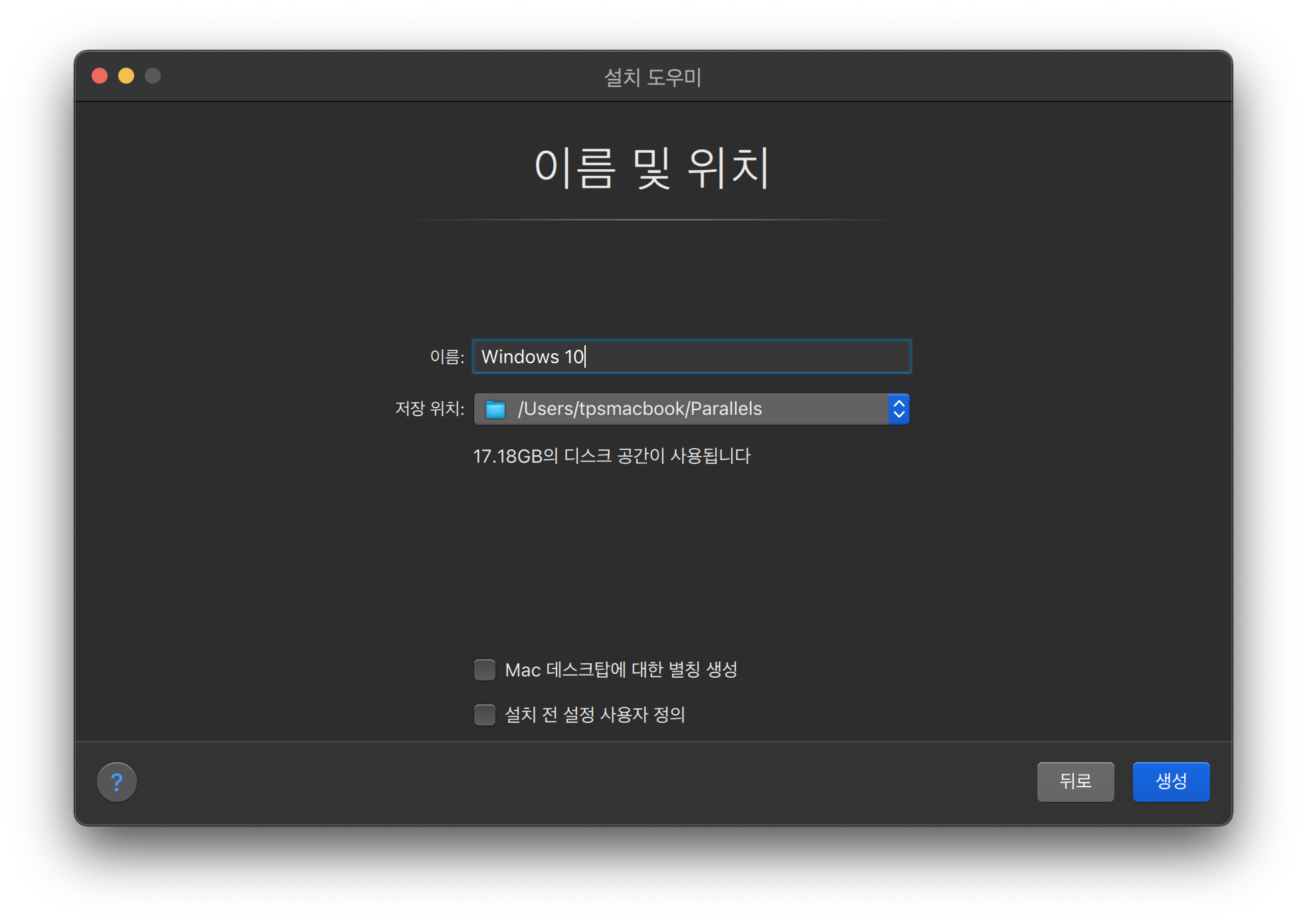1307x924 pixels.
Task: Check the 설치 전 설정 사용자 정의 box
Action: [485, 715]
